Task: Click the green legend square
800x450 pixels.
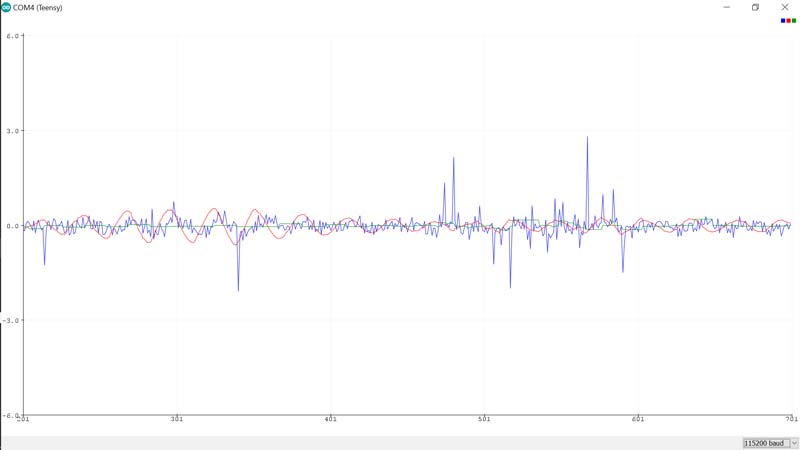Action: click(x=794, y=21)
